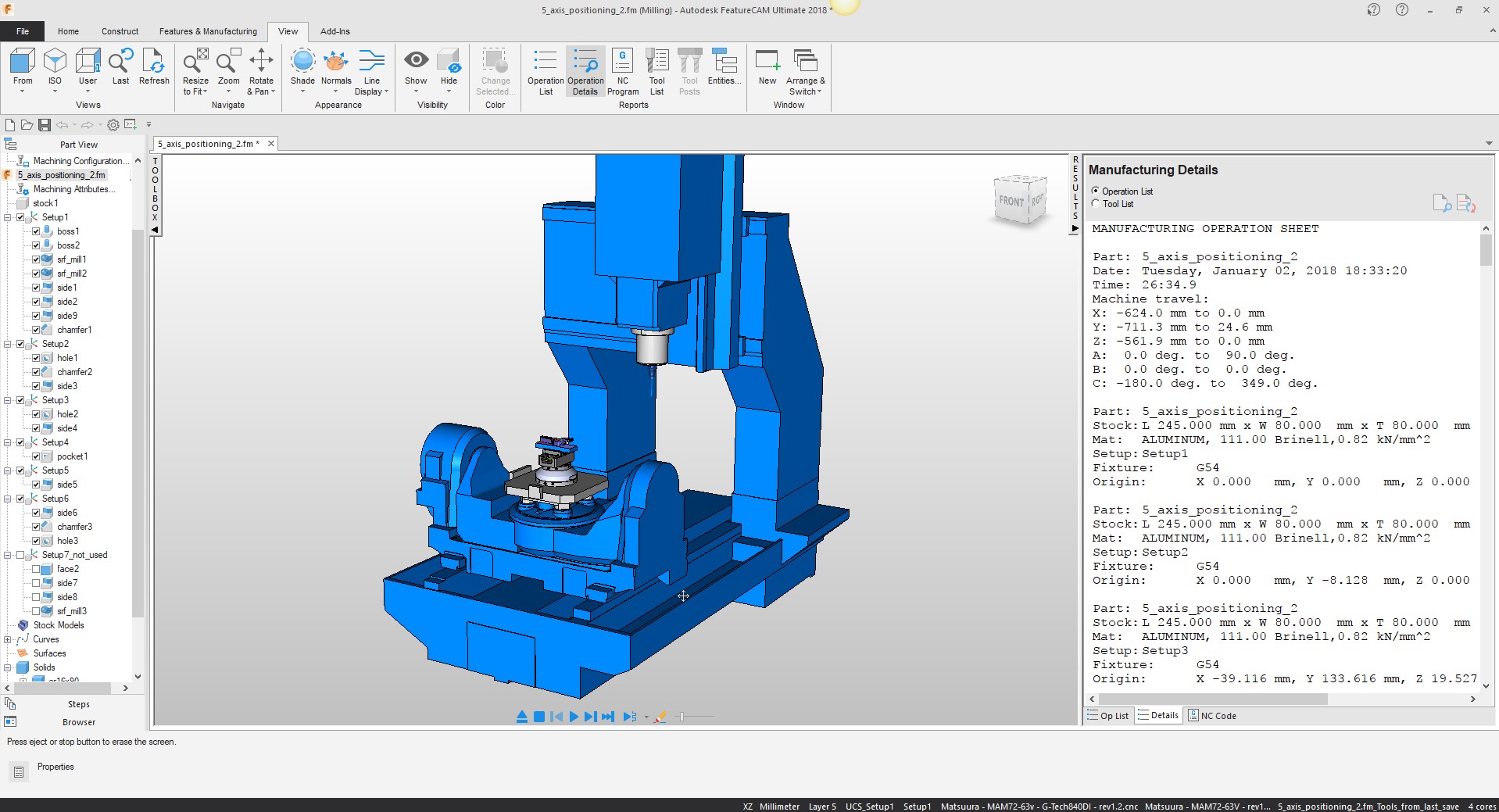Switch to the Features & Manufacturing tab
Image resolution: width=1499 pixels, height=812 pixels.
(208, 31)
